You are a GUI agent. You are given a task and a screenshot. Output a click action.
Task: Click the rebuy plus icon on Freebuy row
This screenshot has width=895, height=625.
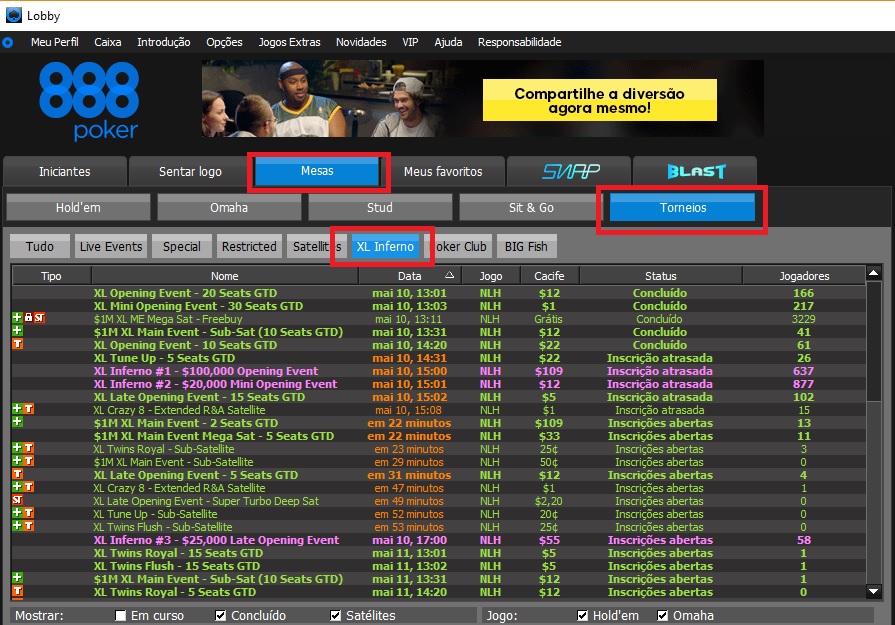(x=17, y=317)
